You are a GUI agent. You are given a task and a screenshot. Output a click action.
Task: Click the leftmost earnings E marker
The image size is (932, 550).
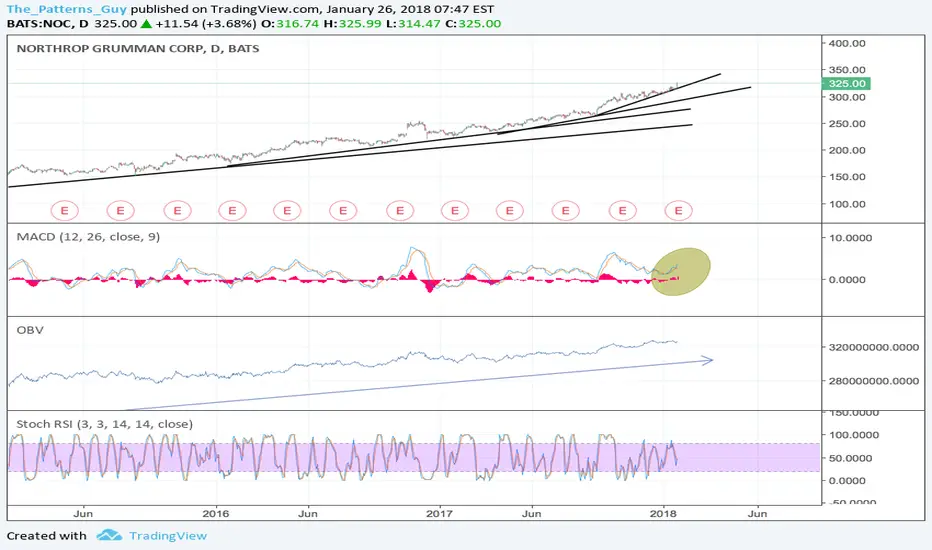64,210
